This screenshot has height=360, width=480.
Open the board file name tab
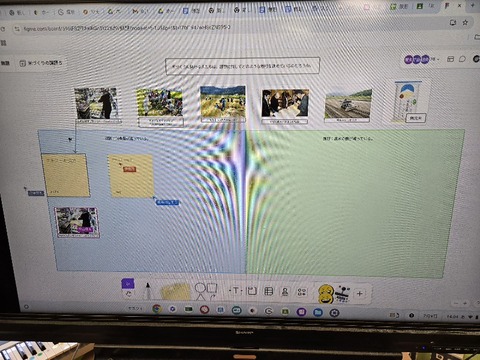coord(41,63)
